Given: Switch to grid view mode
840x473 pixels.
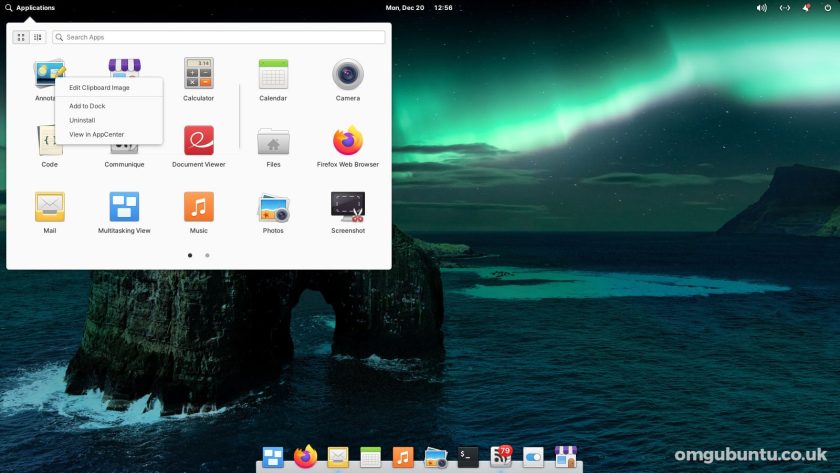Looking at the screenshot, I should [21, 37].
